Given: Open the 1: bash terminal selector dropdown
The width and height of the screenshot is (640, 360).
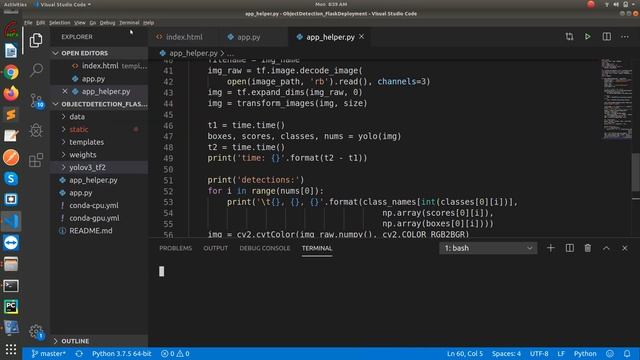Looking at the screenshot, I should pyautogui.click(x=488, y=248).
